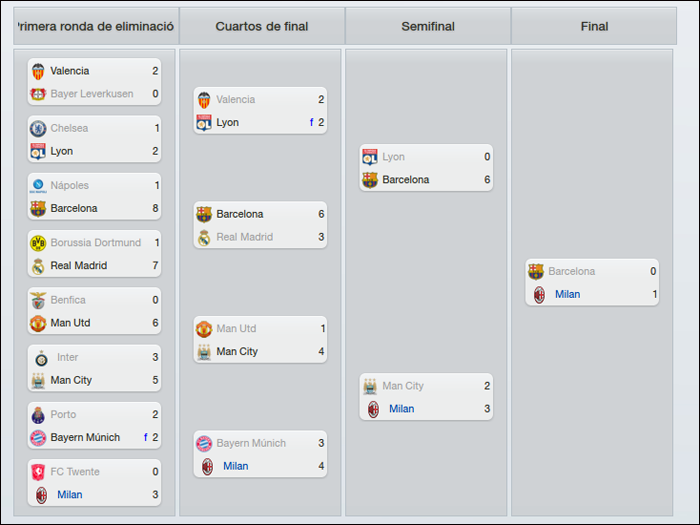Viewport: 700px width, 525px height.
Task: Open Milan link in the semifinal match
Action: point(401,409)
